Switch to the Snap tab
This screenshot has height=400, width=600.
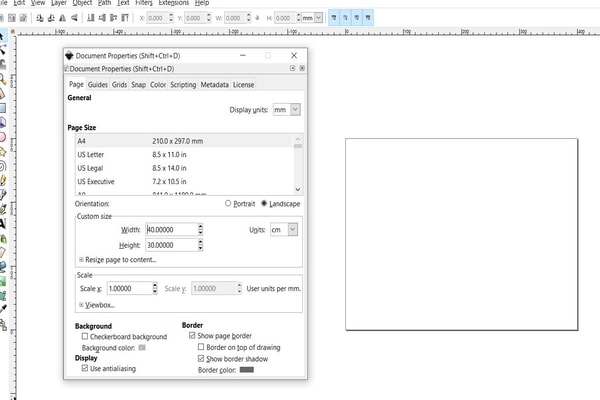(139, 85)
